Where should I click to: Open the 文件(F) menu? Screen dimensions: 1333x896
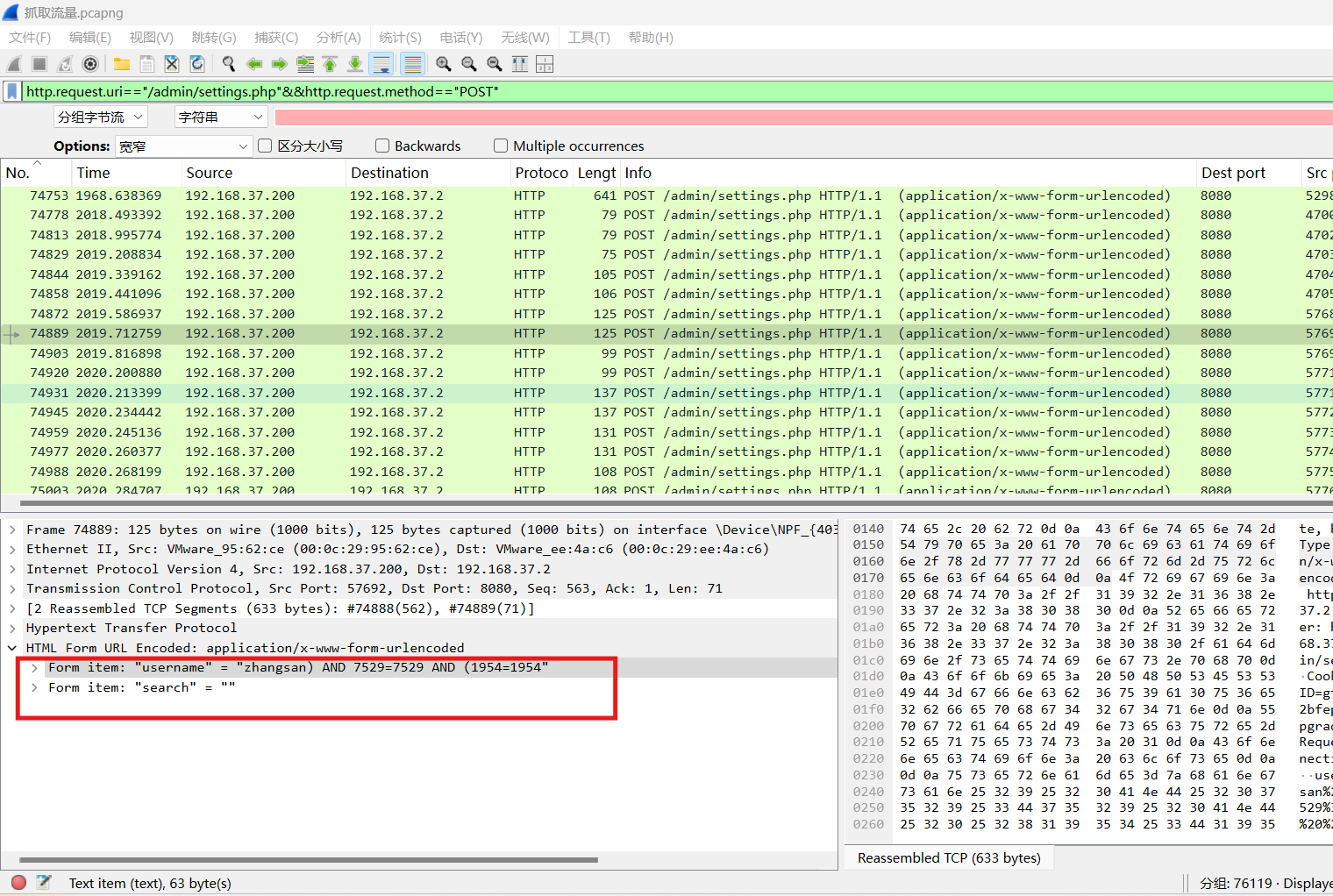30,38
